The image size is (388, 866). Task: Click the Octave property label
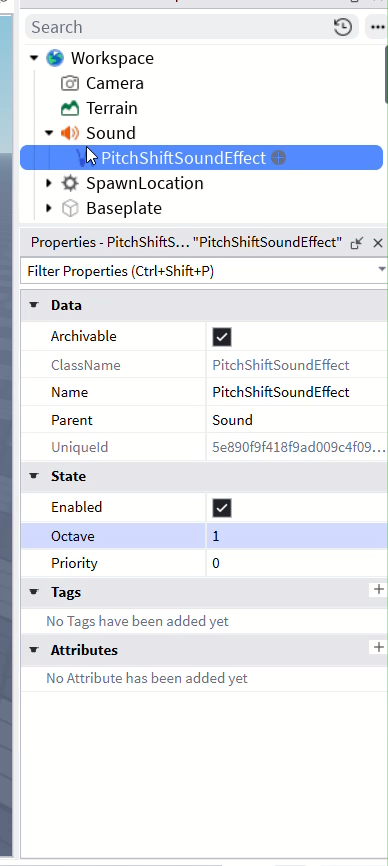tap(72, 536)
